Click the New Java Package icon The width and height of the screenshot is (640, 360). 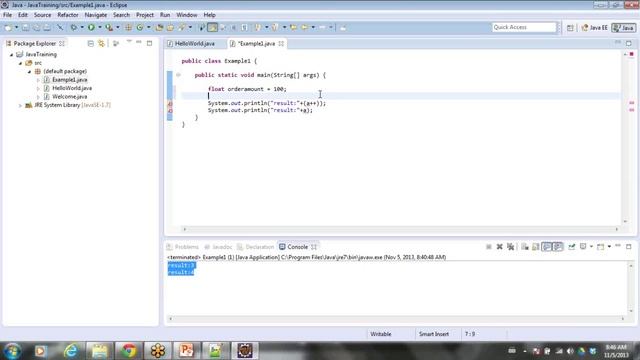[x=128, y=28]
